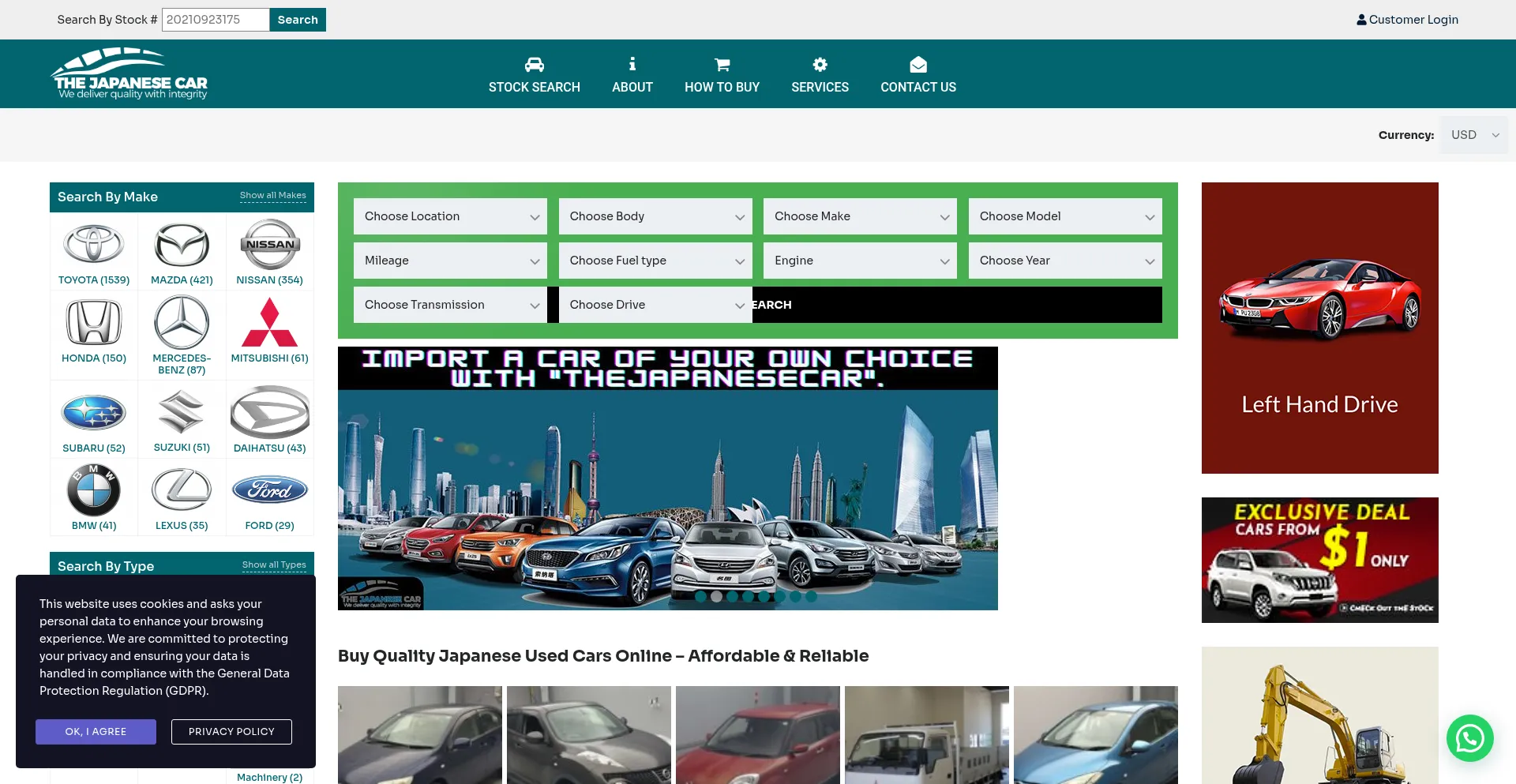Click the user icon beside Customer Login

1361,20
